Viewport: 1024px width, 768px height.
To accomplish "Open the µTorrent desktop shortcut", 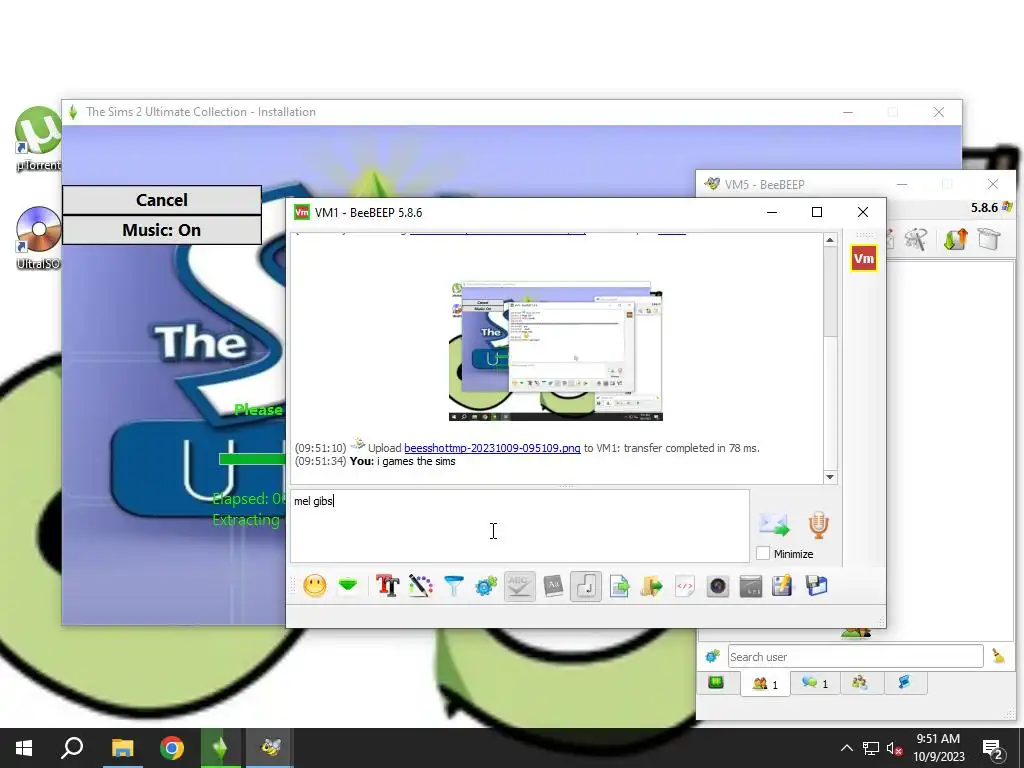I will [38, 139].
